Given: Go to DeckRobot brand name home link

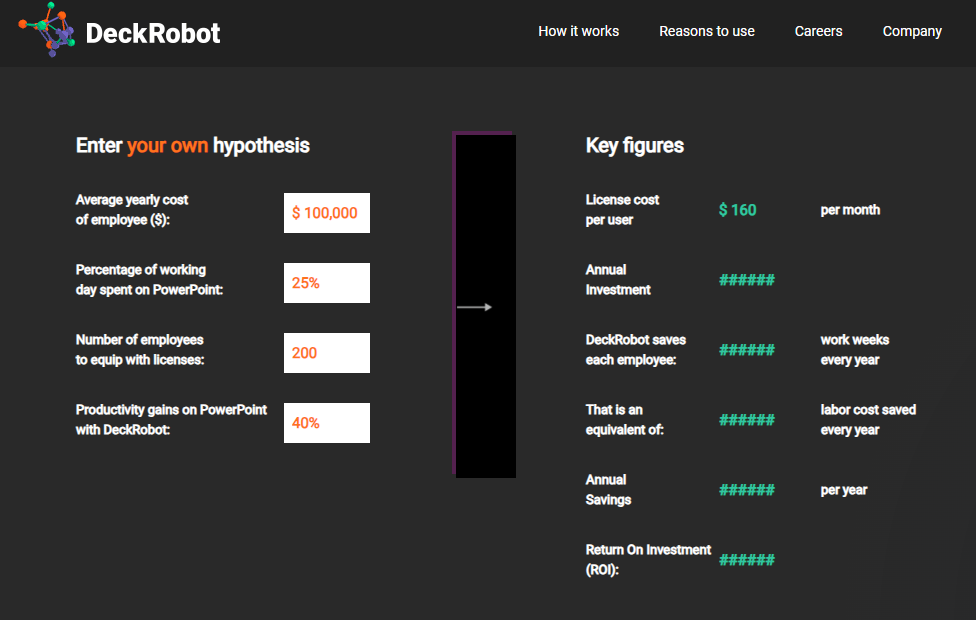Looking at the screenshot, I should [x=152, y=34].
